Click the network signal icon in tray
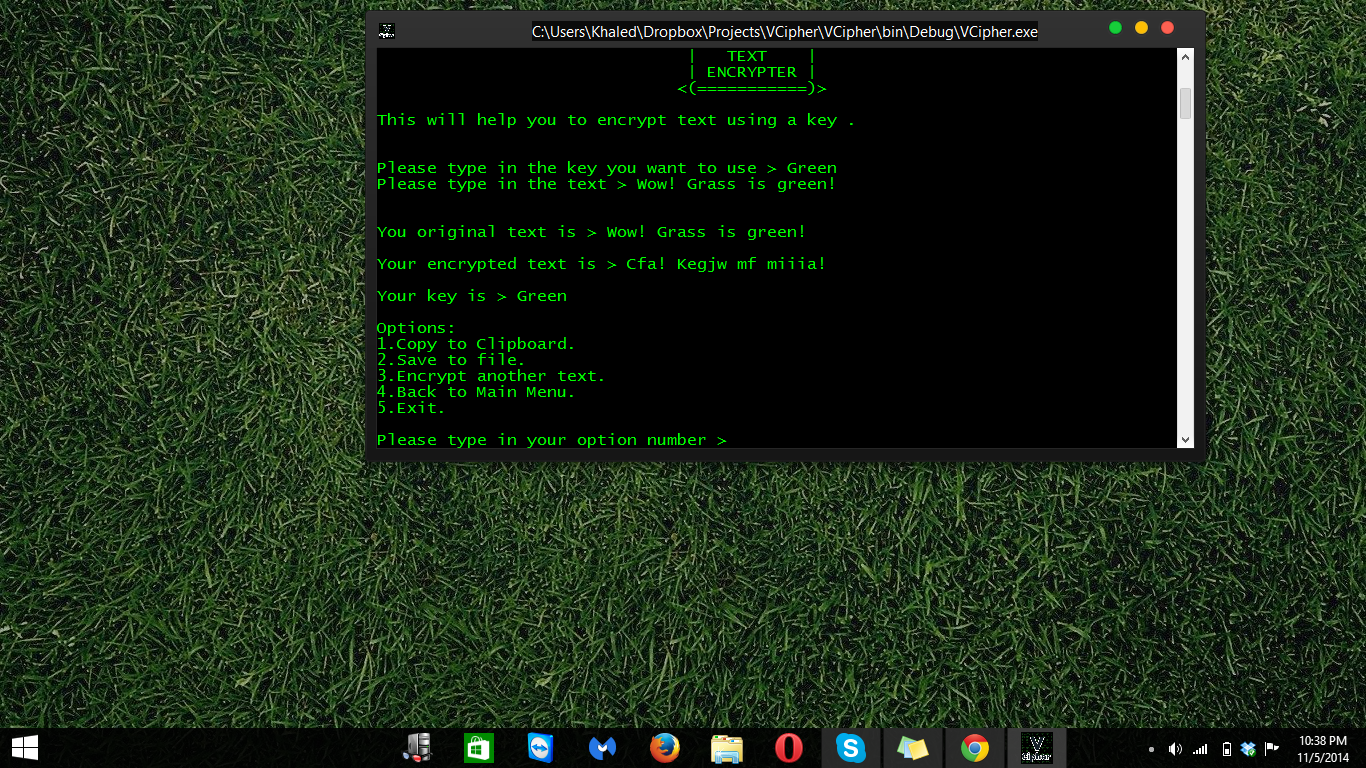The width and height of the screenshot is (1366, 768). pos(1199,748)
